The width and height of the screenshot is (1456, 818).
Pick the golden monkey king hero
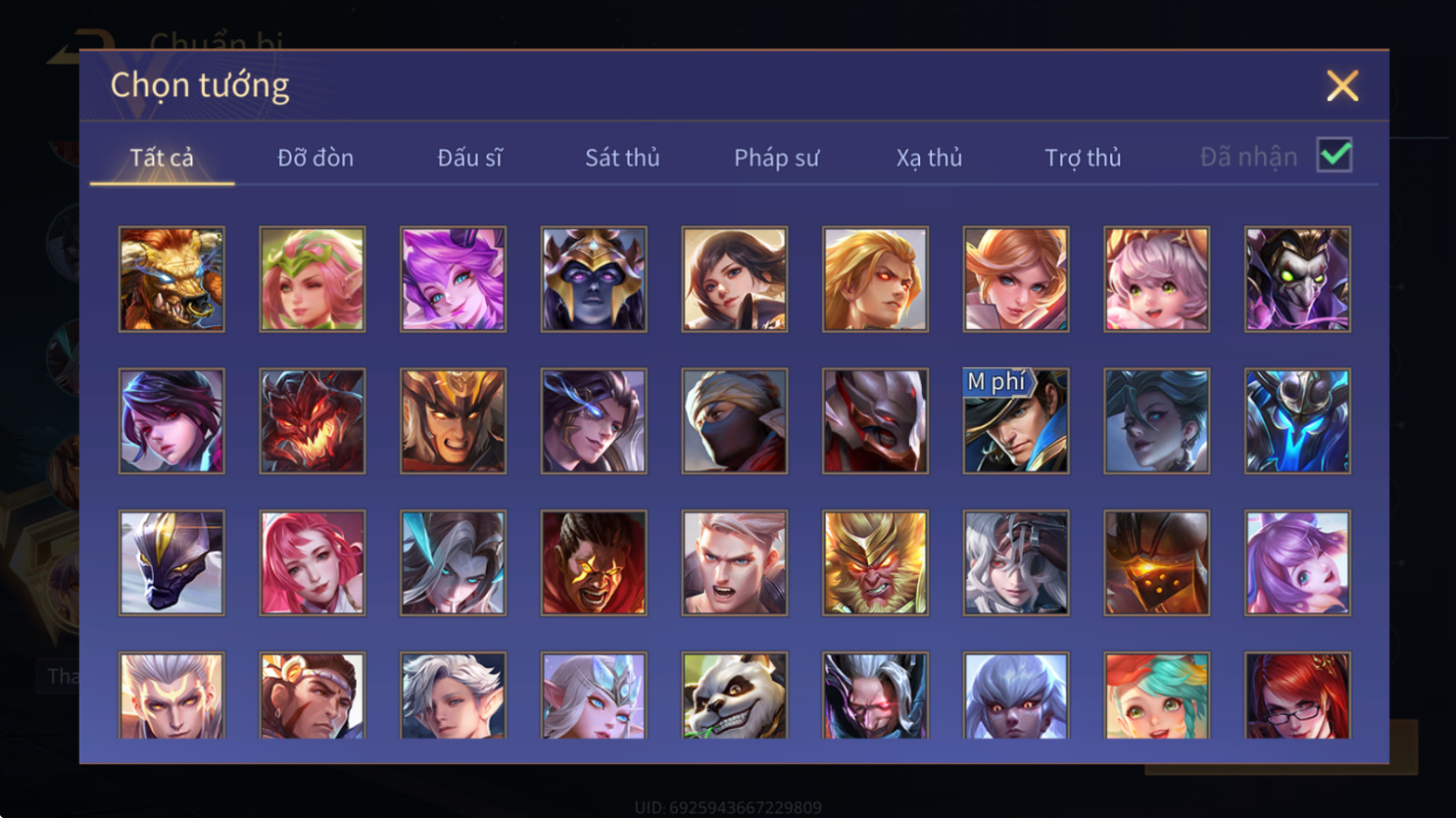coord(875,563)
